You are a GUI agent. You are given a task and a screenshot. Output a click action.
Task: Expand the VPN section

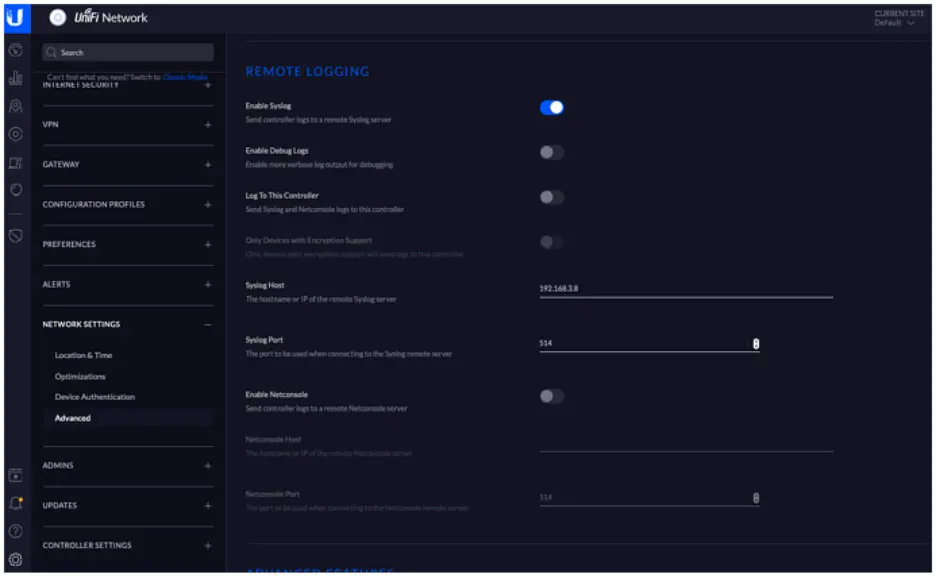tap(208, 125)
